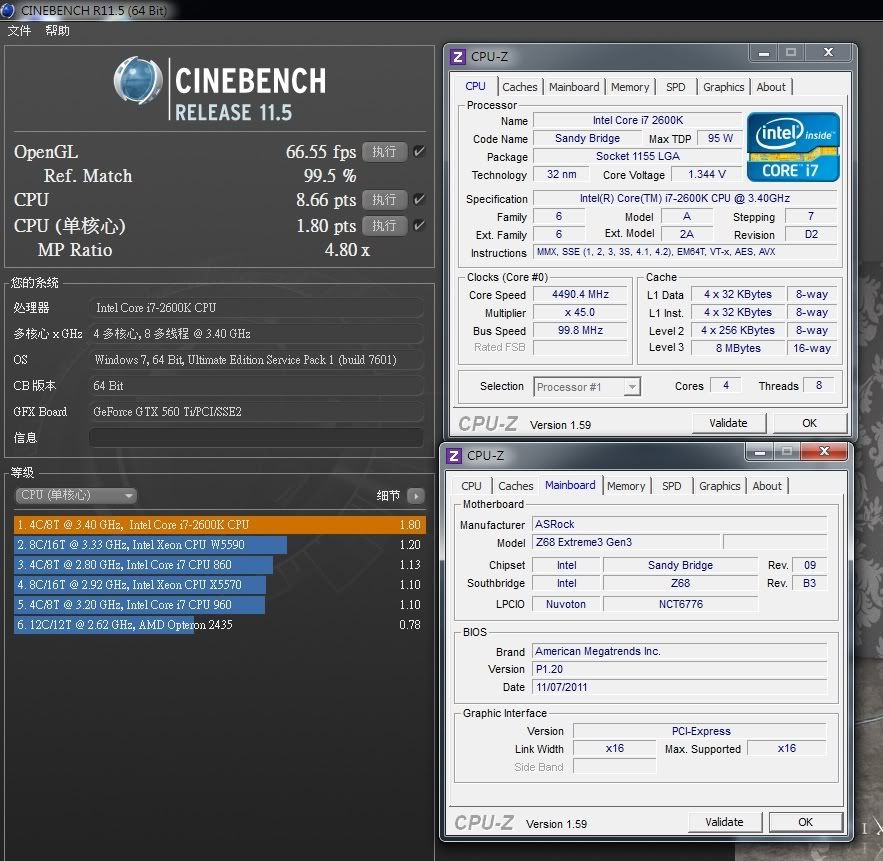
Task: Click the Code Name value Sandy Bridge
Action: [x=587, y=139]
